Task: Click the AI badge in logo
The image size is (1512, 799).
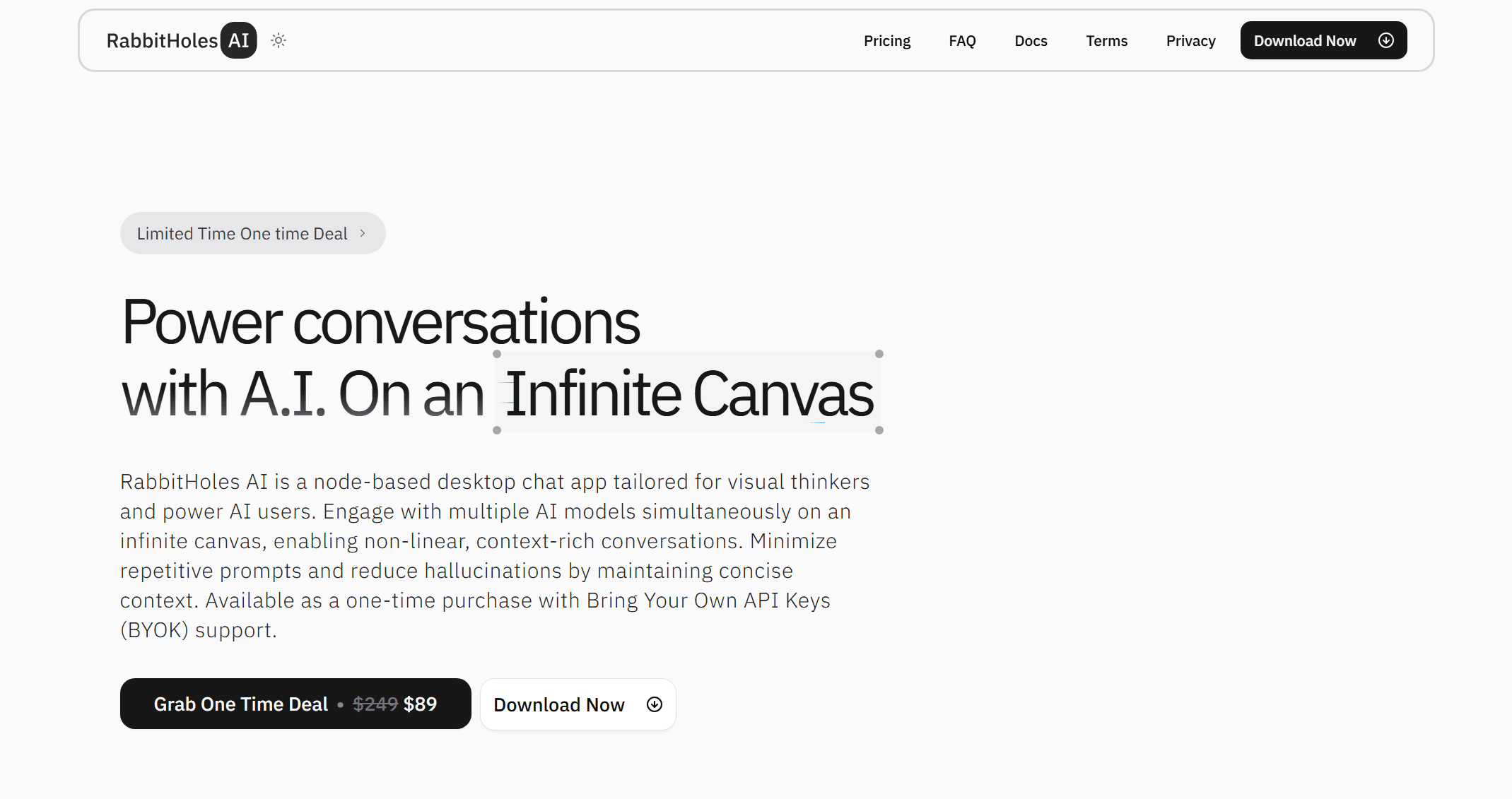Action: coord(238,40)
